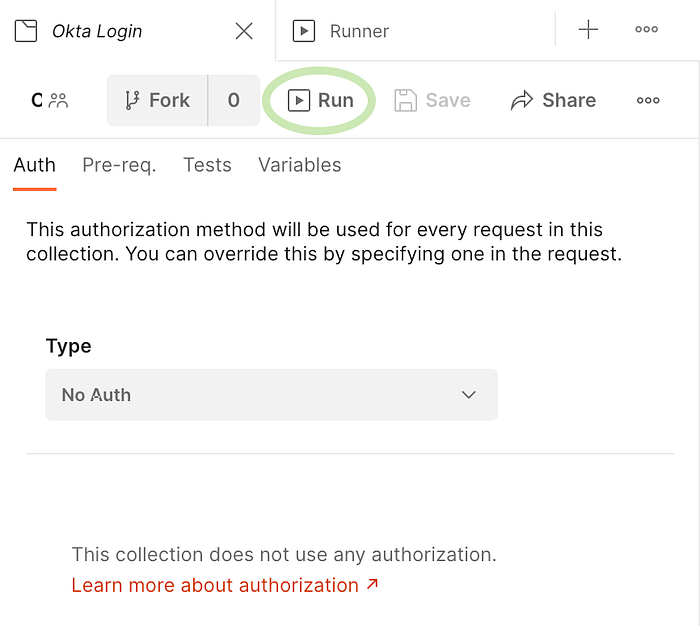Click the floppy disk Save icon
The width and height of the screenshot is (700, 626).
click(x=405, y=100)
